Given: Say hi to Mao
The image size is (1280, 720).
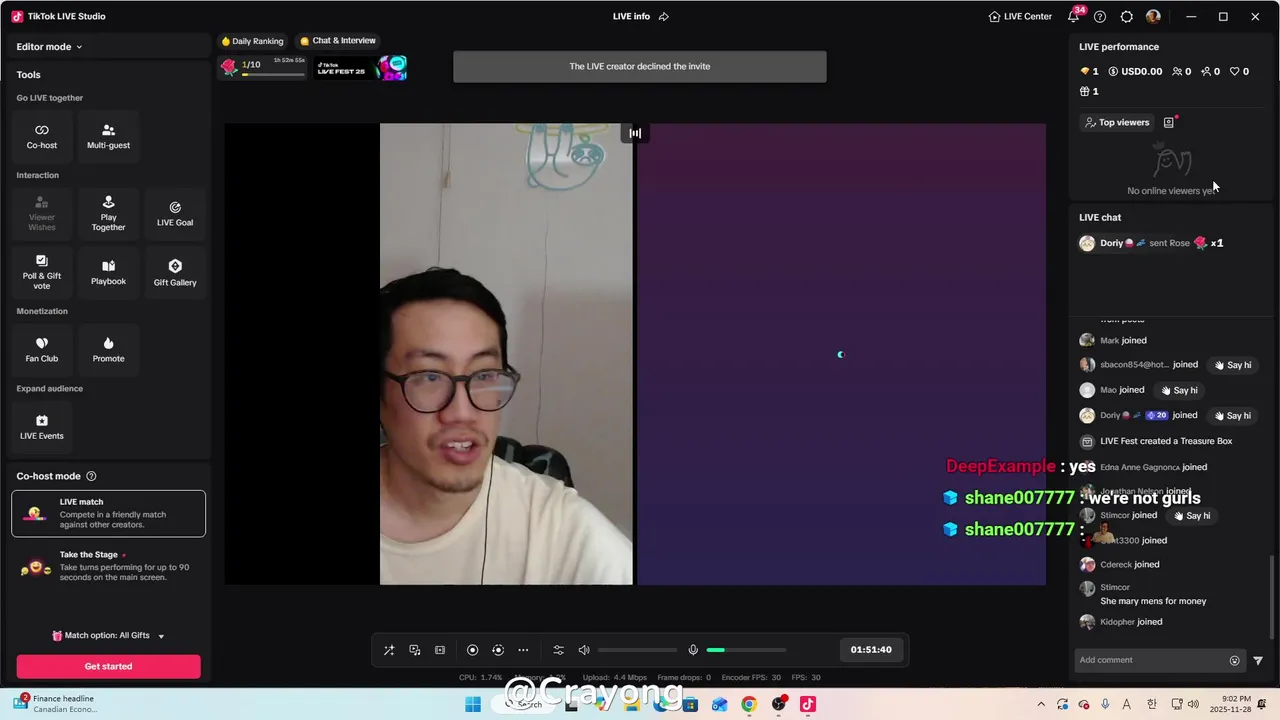Looking at the screenshot, I should pos(1178,390).
